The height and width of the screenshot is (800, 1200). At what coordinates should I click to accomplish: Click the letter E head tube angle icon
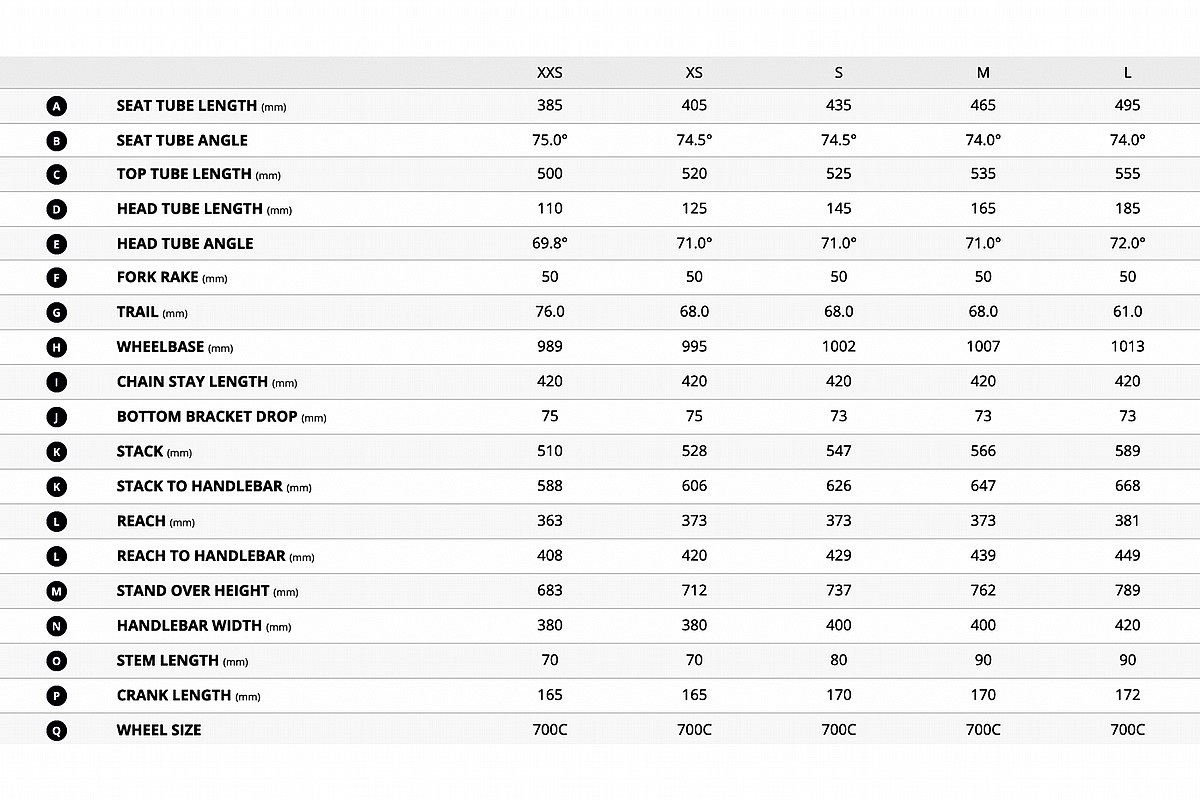(x=57, y=244)
